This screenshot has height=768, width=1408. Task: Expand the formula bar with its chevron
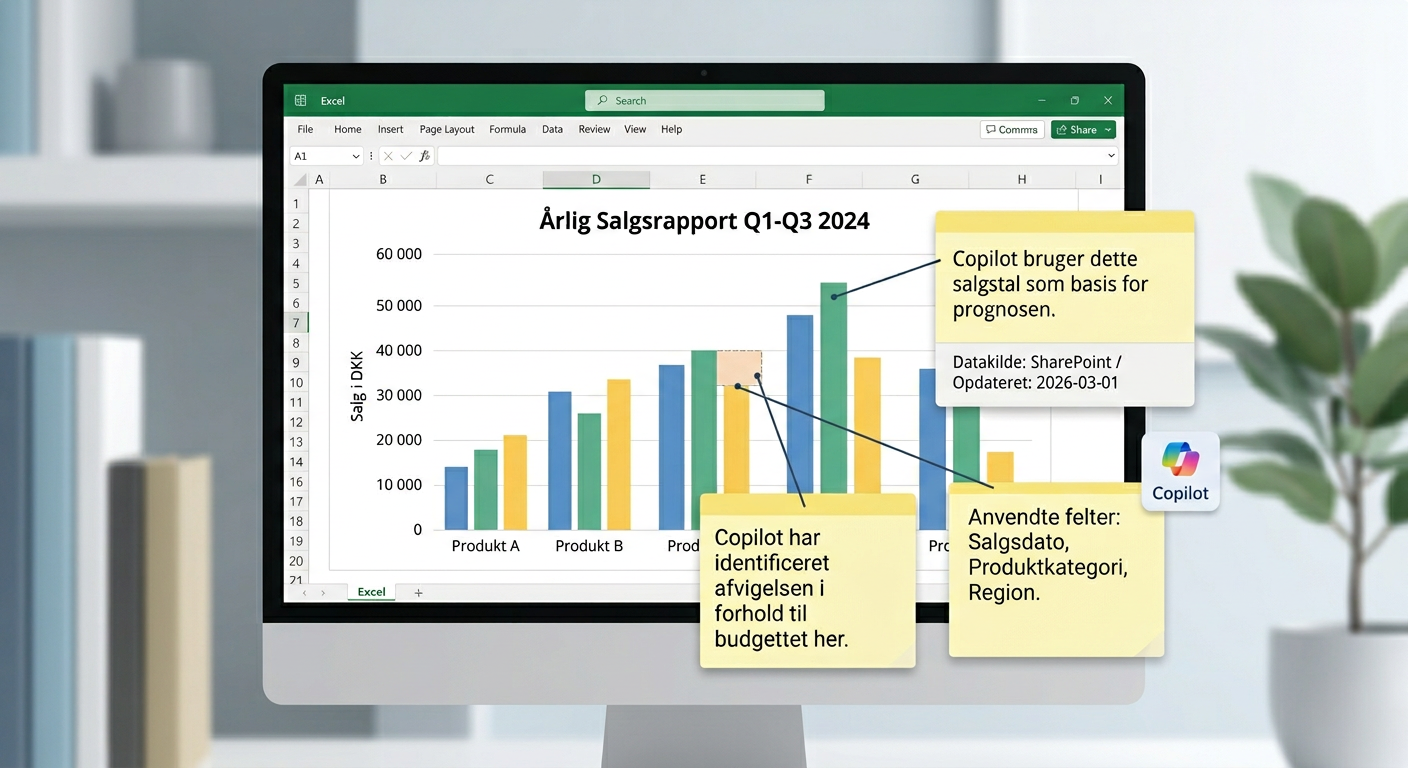pyautogui.click(x=1110, y=155)
